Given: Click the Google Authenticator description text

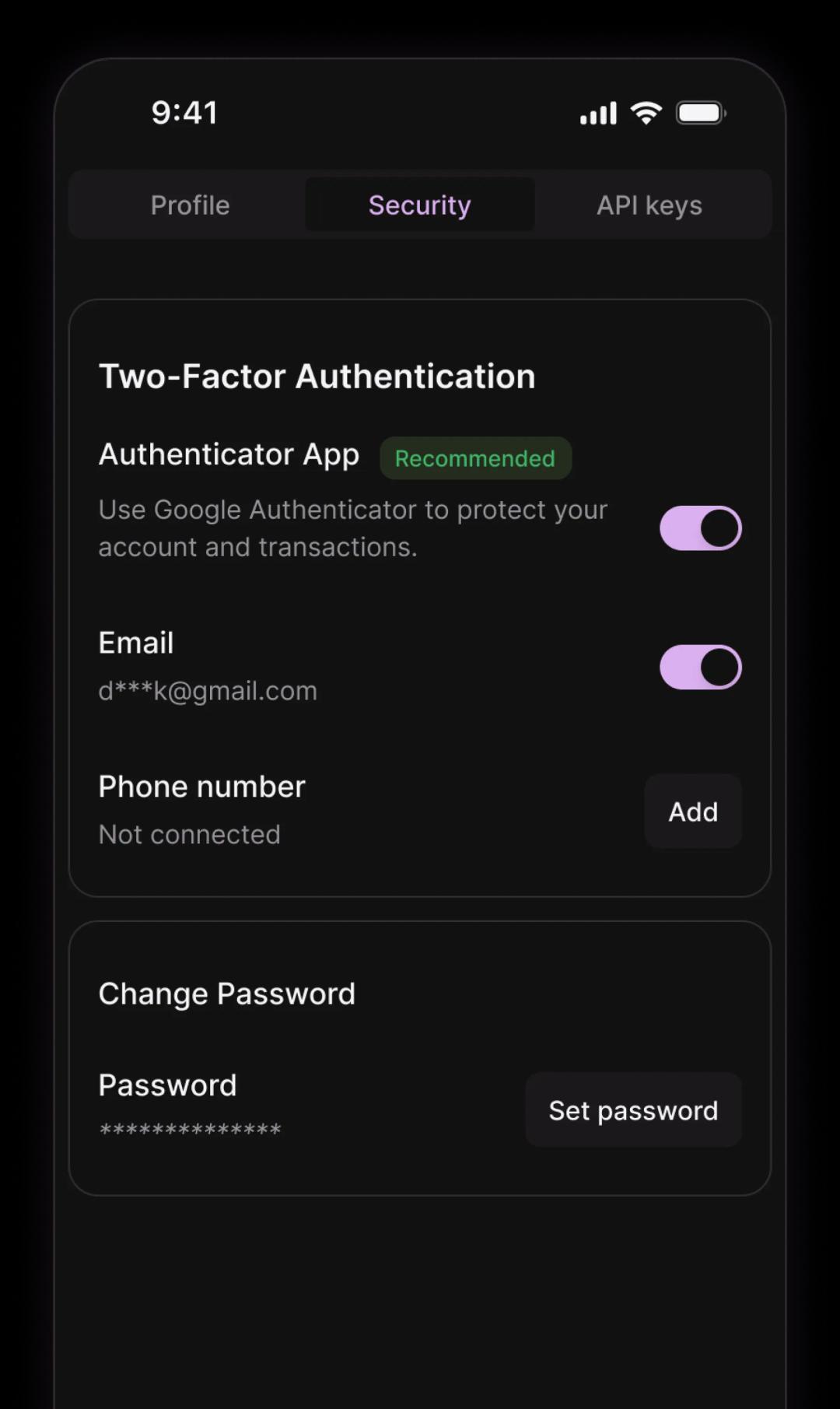Looking at the screenshot, I should (352, 528).
